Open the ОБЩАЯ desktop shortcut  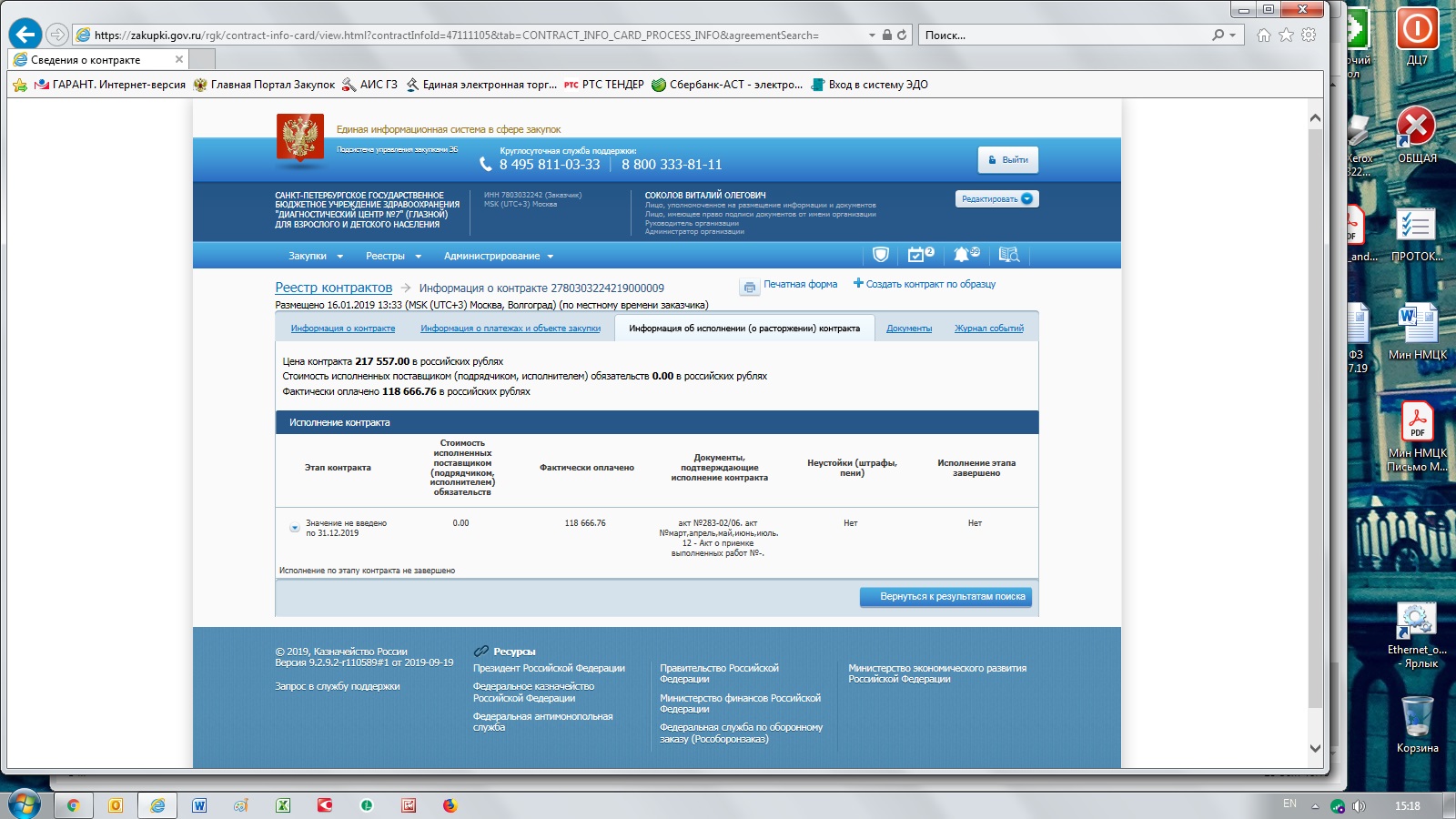pos(1417,135)
